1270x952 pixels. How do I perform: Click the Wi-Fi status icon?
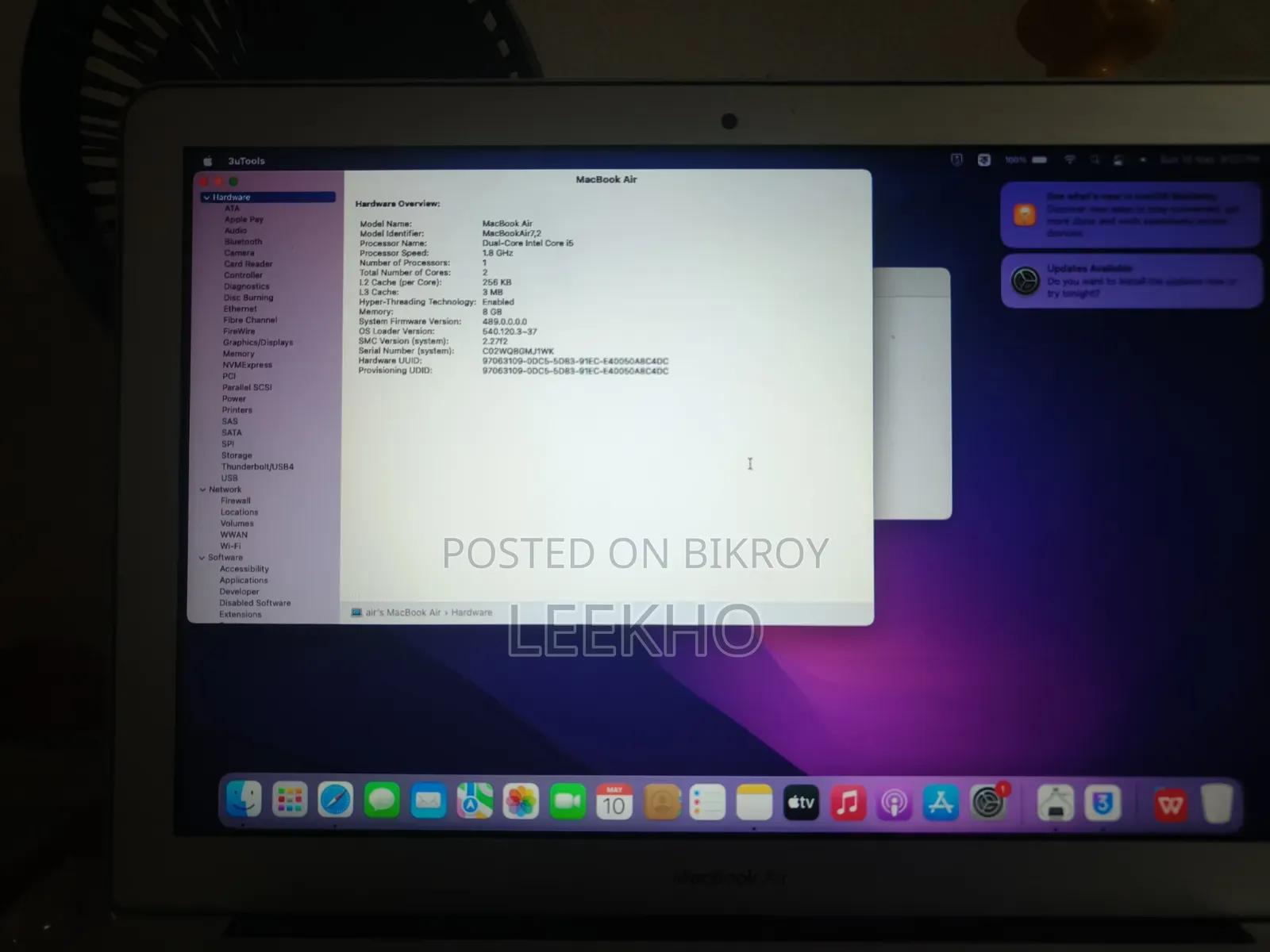(x=1069, y=160)
